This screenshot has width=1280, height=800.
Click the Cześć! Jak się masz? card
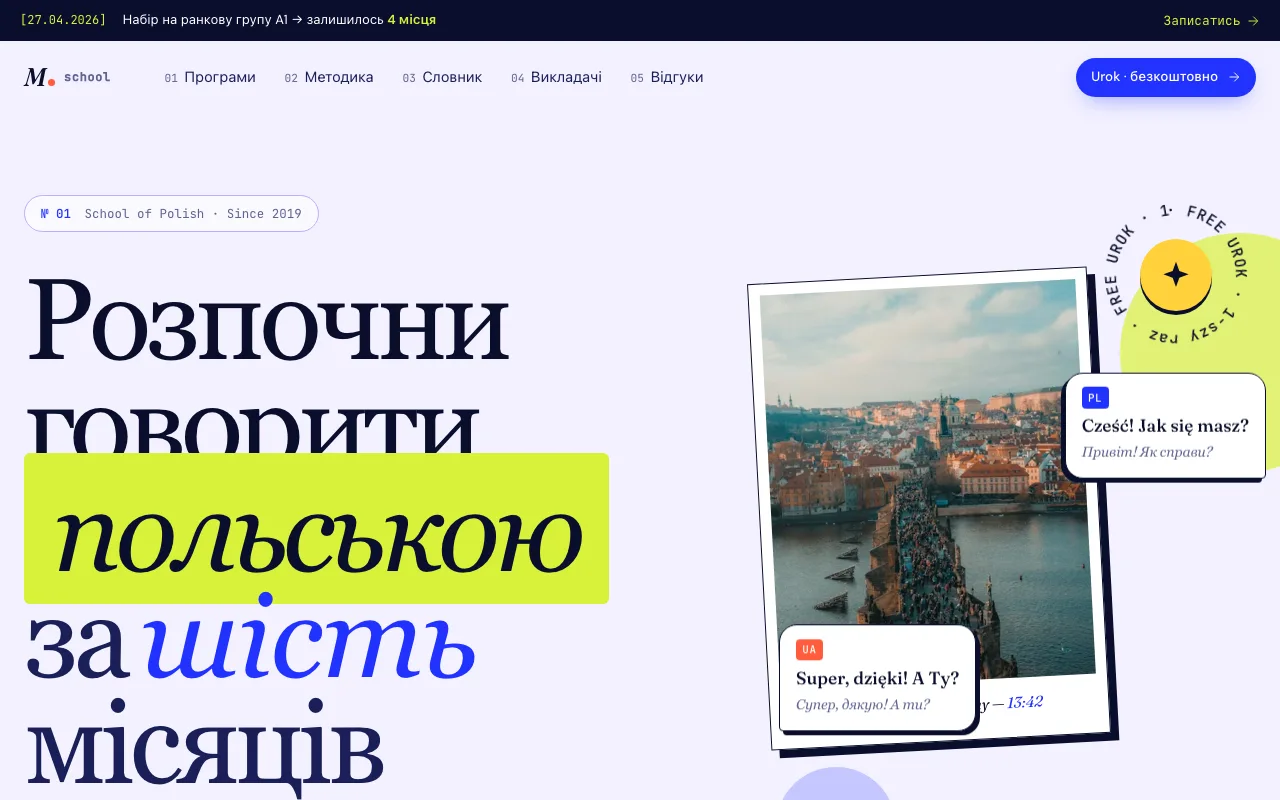[1165, 426]
